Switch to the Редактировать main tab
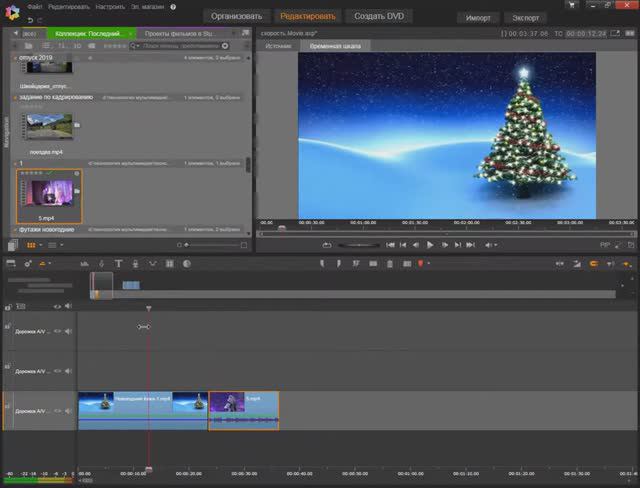The width and height of the screenshot is (640, 488). 308,16
